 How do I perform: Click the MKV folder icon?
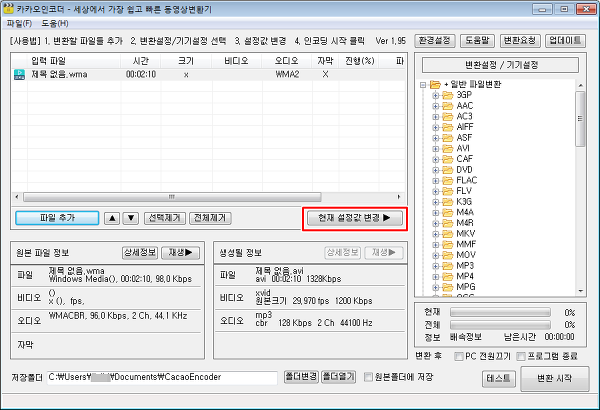[448, 234]
